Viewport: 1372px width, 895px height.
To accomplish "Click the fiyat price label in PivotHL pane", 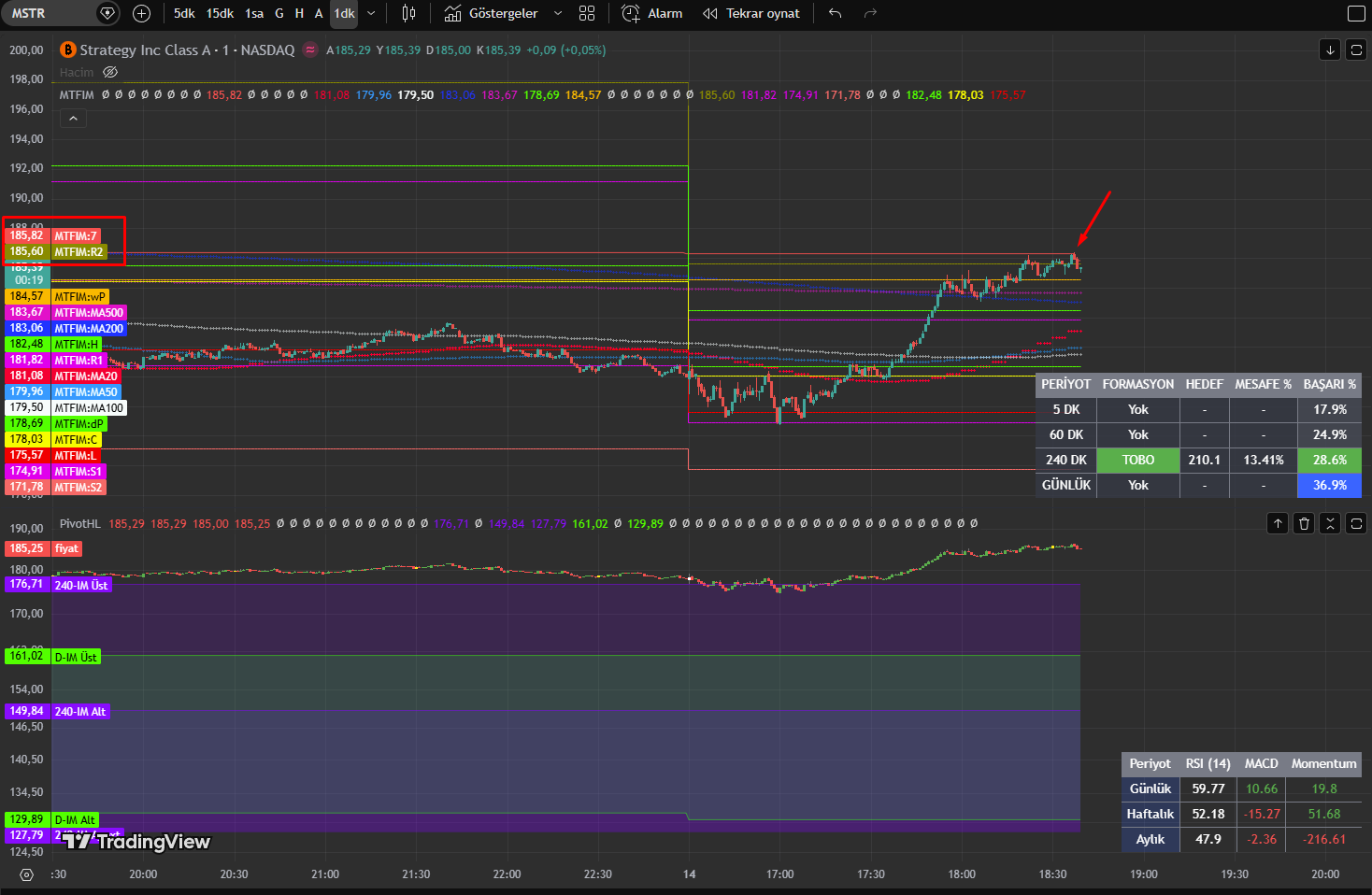I will pyautogui.click(x=66, y=549).
